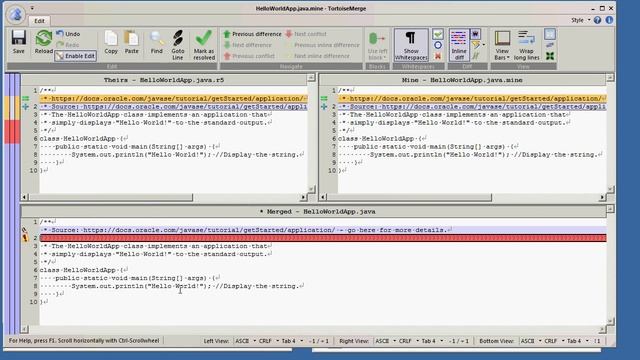Click the blue About info icon

tap(609, 20)
